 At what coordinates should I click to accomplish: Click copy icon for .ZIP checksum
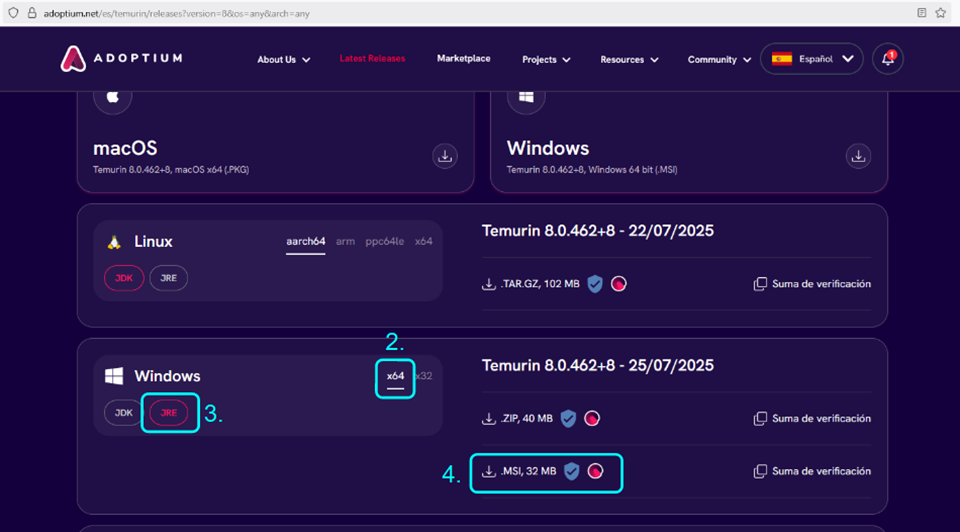click(760, 419)
